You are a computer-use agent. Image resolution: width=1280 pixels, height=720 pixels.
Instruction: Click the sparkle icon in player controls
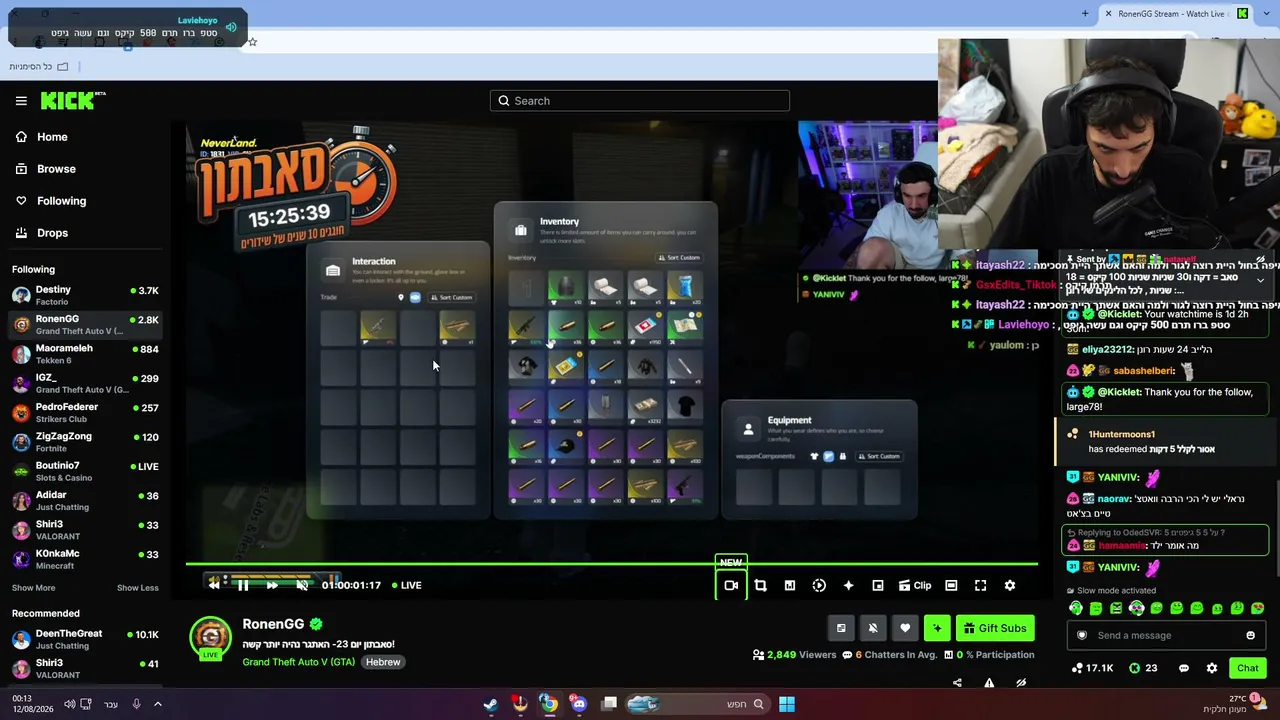pos(848,585)
